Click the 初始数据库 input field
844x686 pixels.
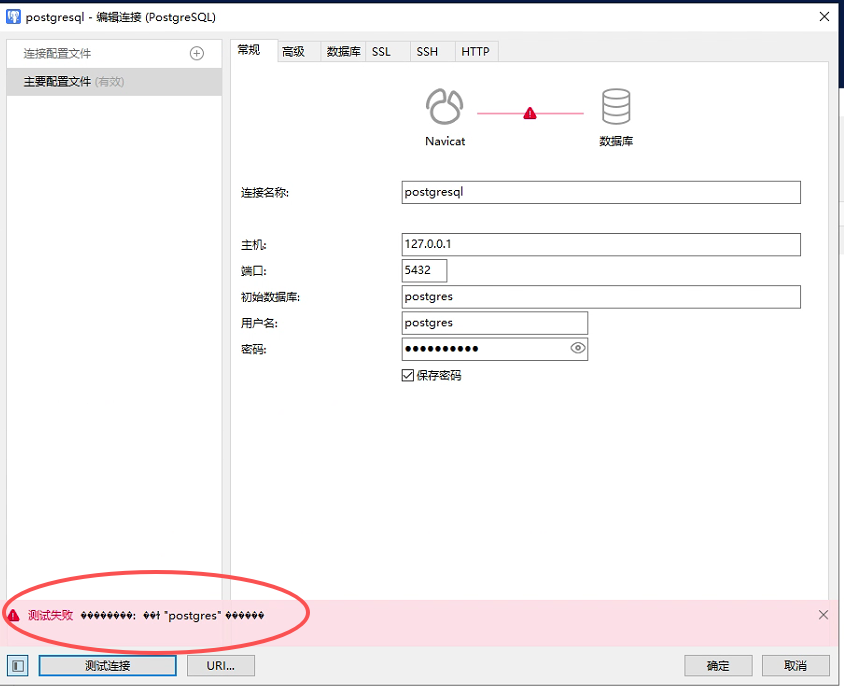tap(601, 297)
